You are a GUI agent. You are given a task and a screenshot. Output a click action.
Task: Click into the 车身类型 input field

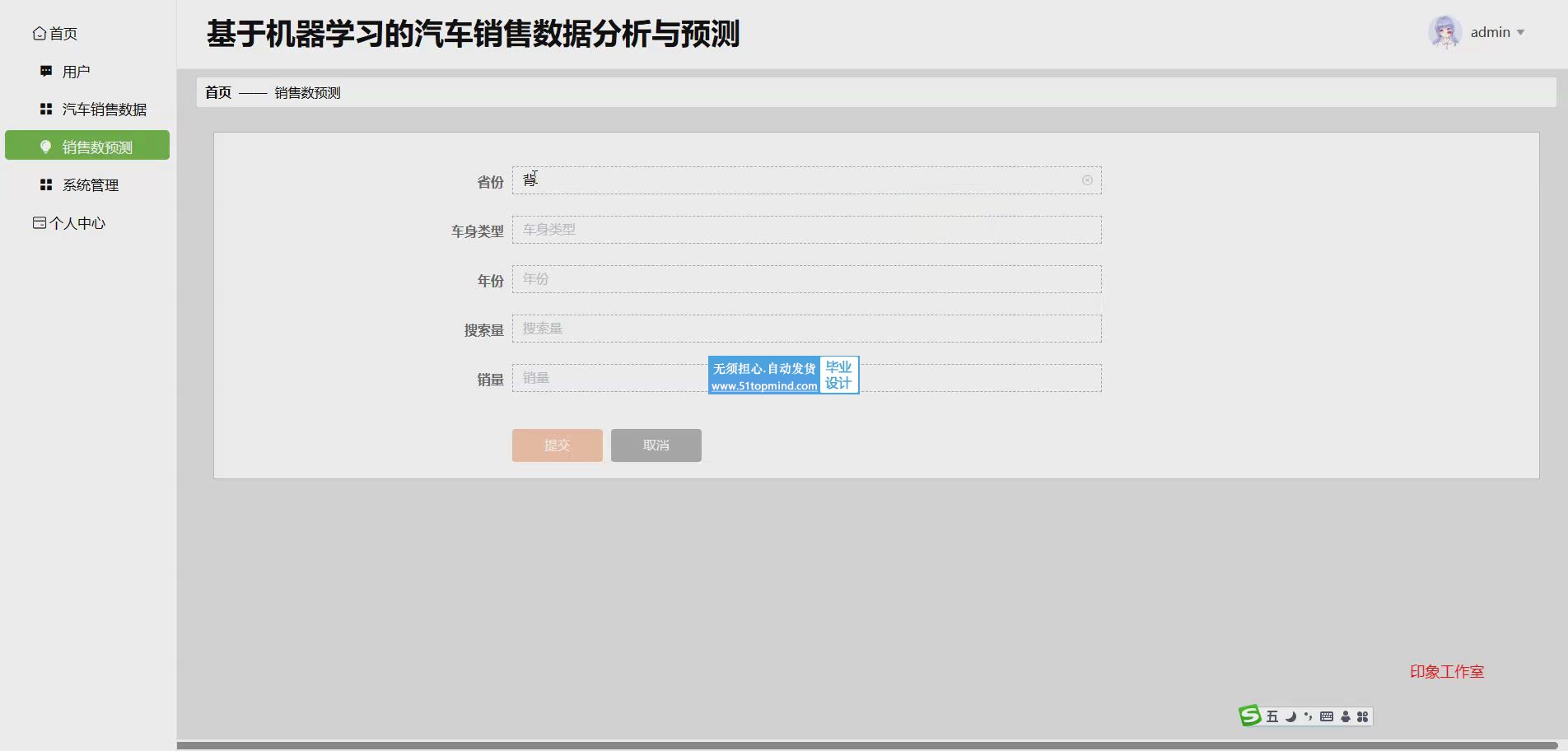[x=806, y=230]
